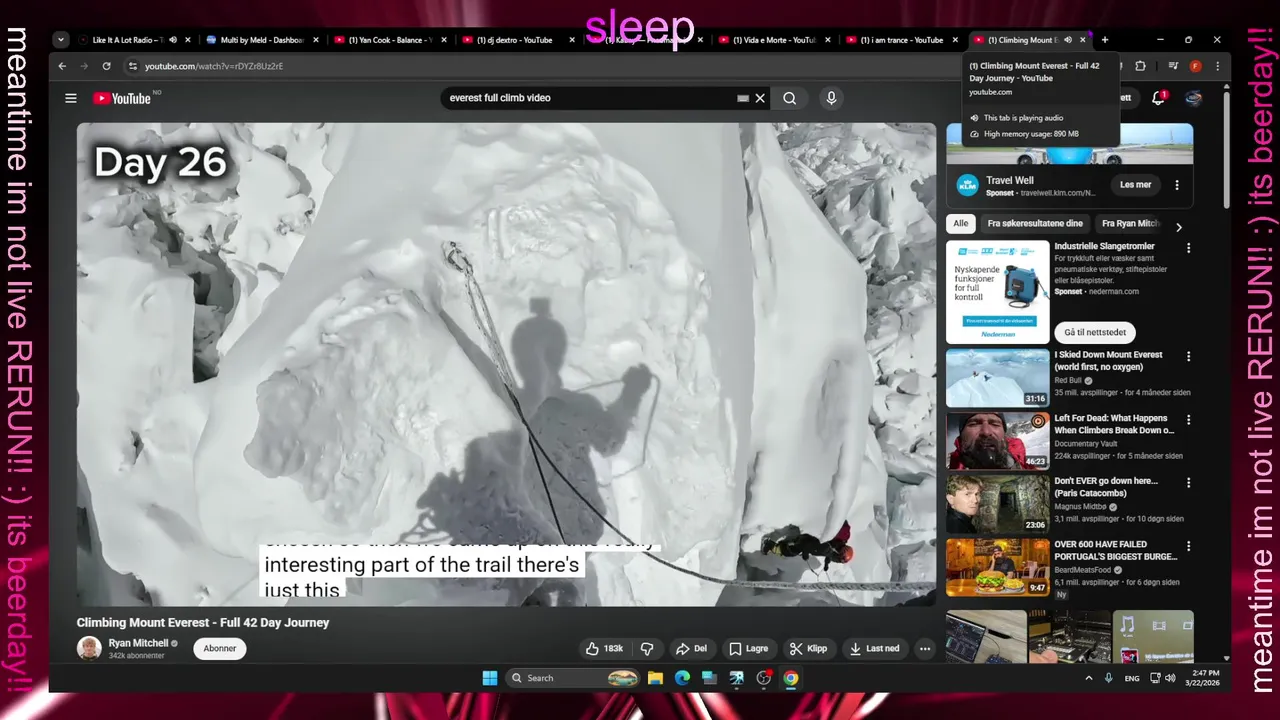Open the Chrome profile avatar
Viewport: 1280px width, 720px height.
(x=1195, y=66)
